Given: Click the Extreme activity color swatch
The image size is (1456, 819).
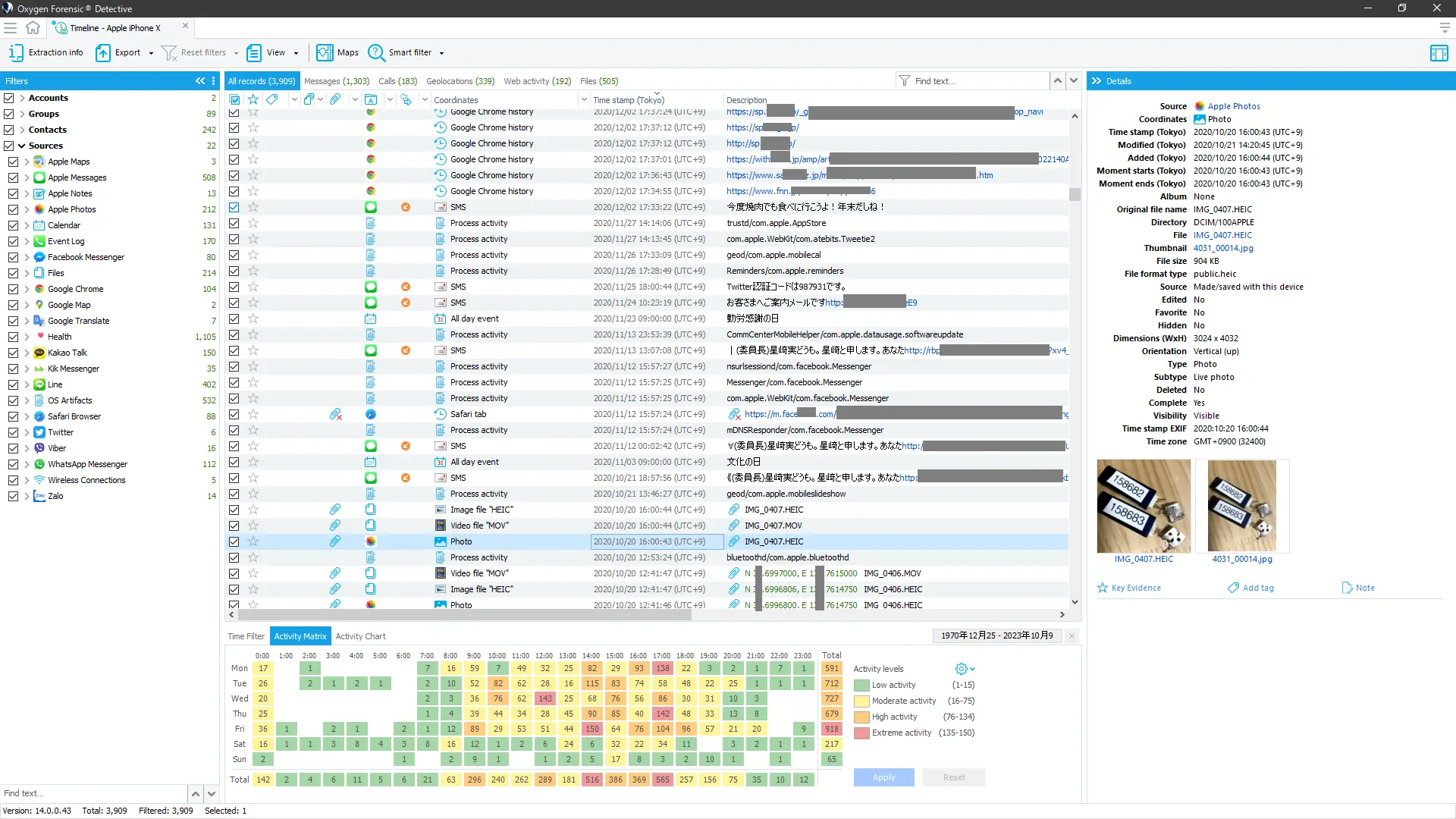Looking at the screenshot, I should (861, 733).
